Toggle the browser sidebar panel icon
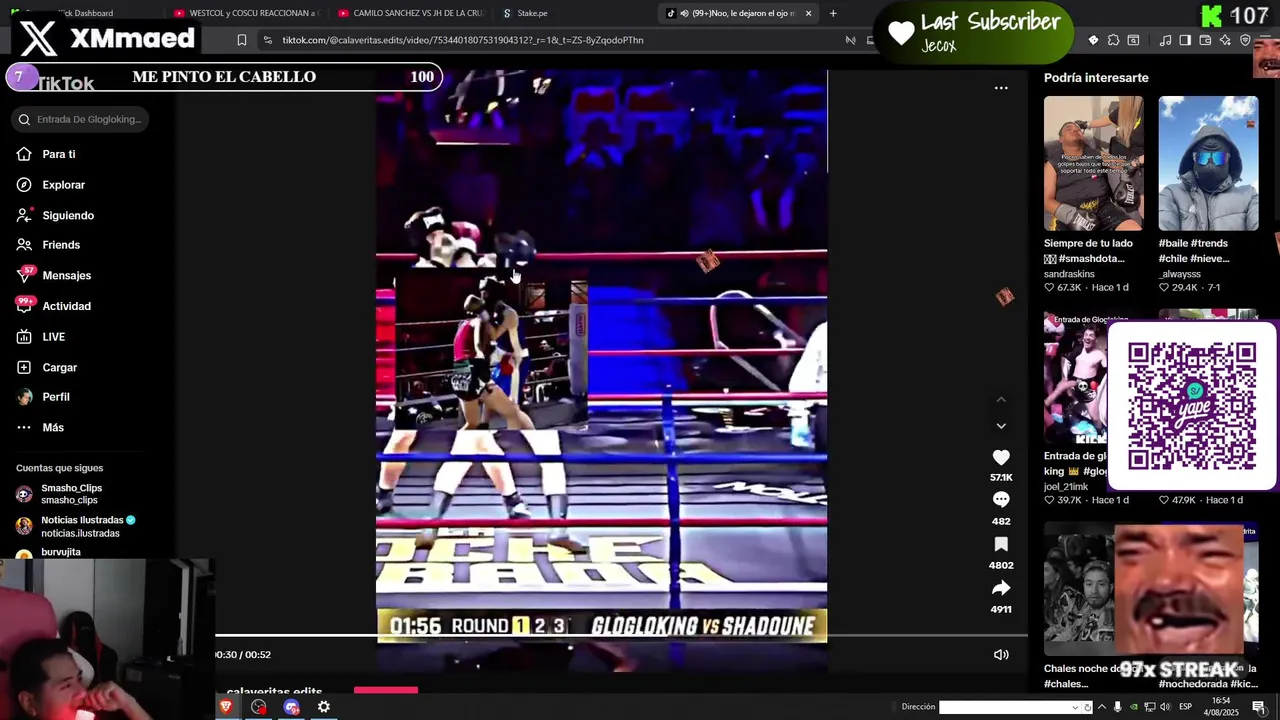Image resolution: width=1280 pixels, height=720 pixels. pos(1185,40)
